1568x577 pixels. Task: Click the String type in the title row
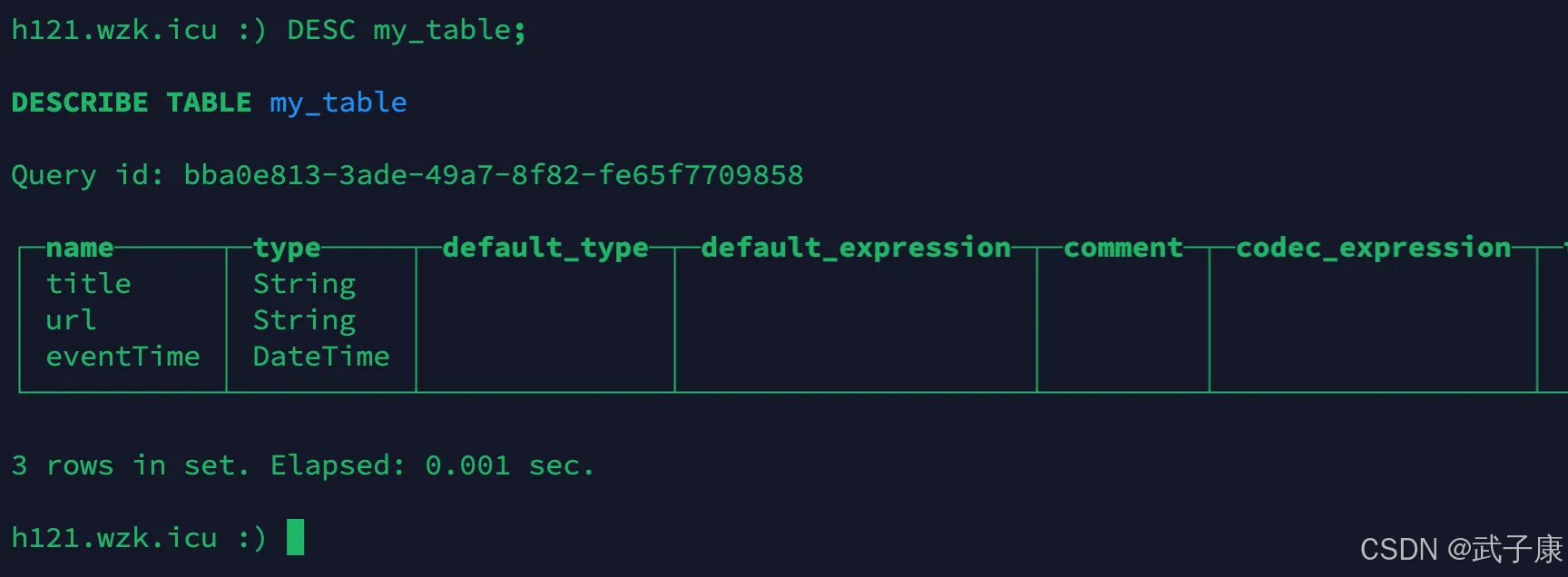(x=304, y=284)
